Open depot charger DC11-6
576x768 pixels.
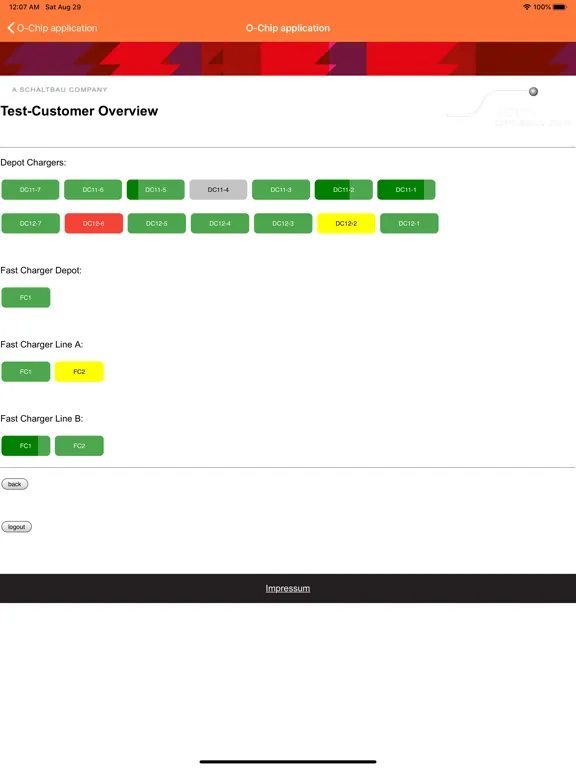[x=93, y=190]
